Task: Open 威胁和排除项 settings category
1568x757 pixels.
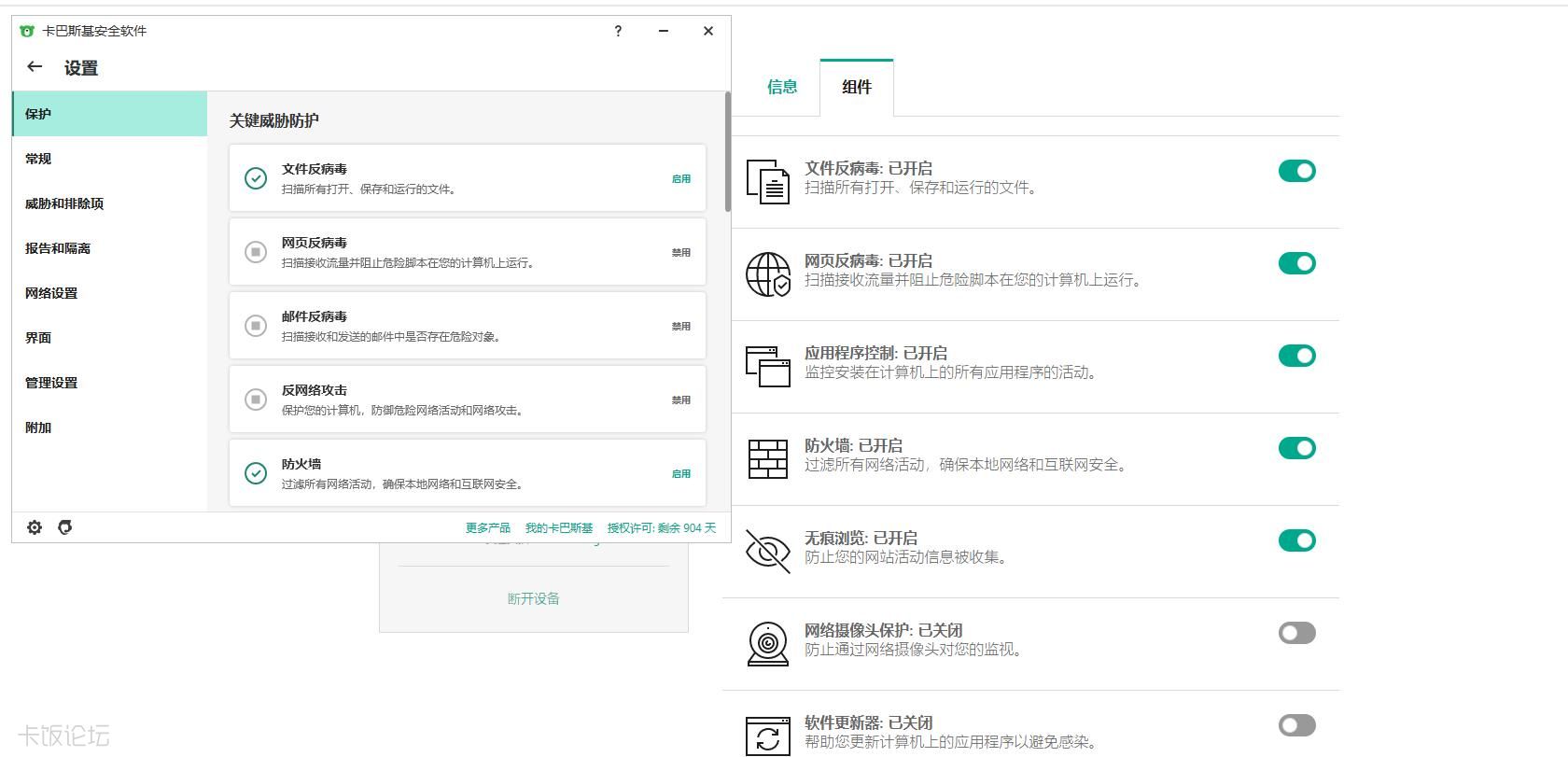Action: click(x=109, y=203)
